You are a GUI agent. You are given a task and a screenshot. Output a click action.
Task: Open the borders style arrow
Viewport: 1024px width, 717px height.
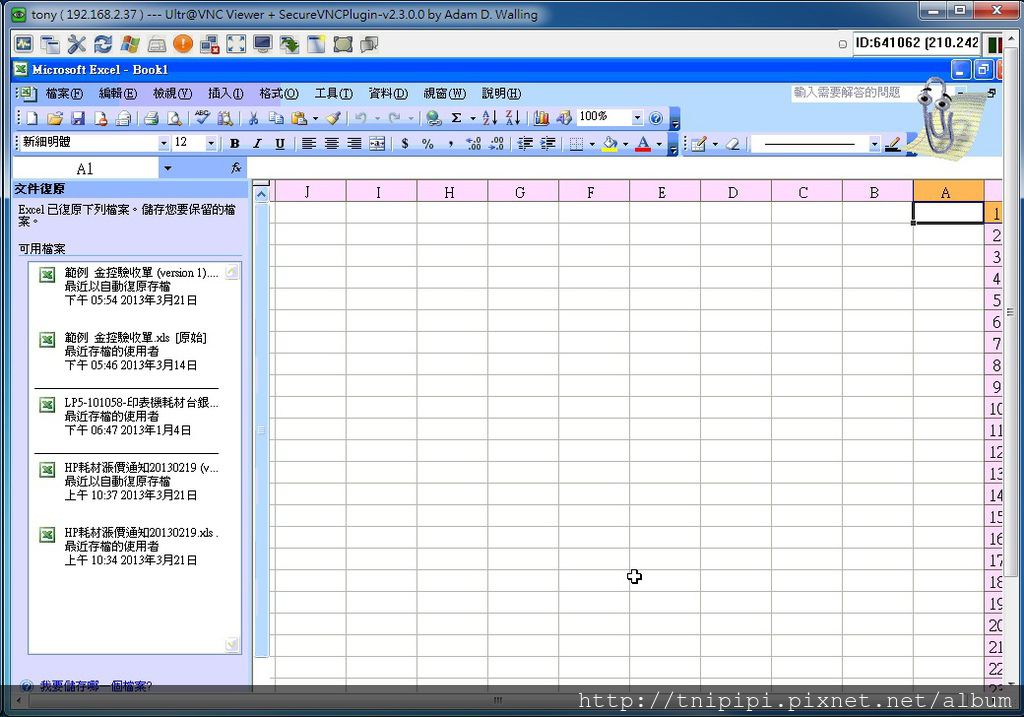tap(592, 144)
